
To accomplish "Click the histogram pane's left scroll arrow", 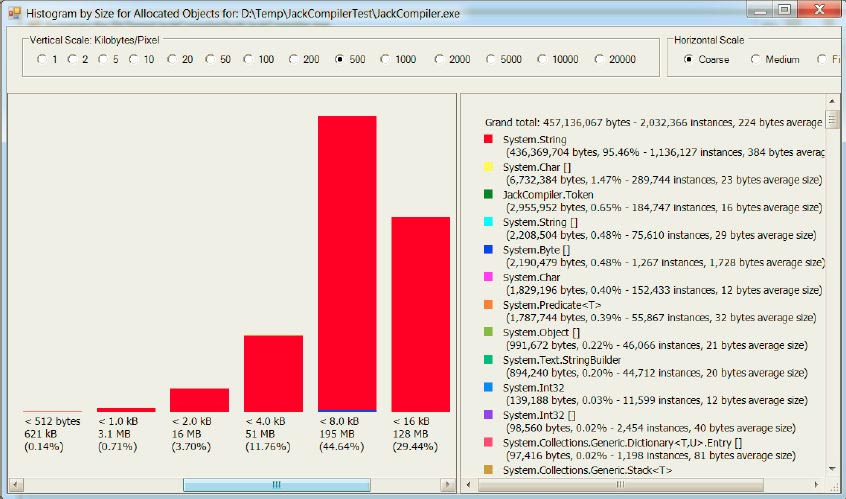I will click(x=16, y=484).
